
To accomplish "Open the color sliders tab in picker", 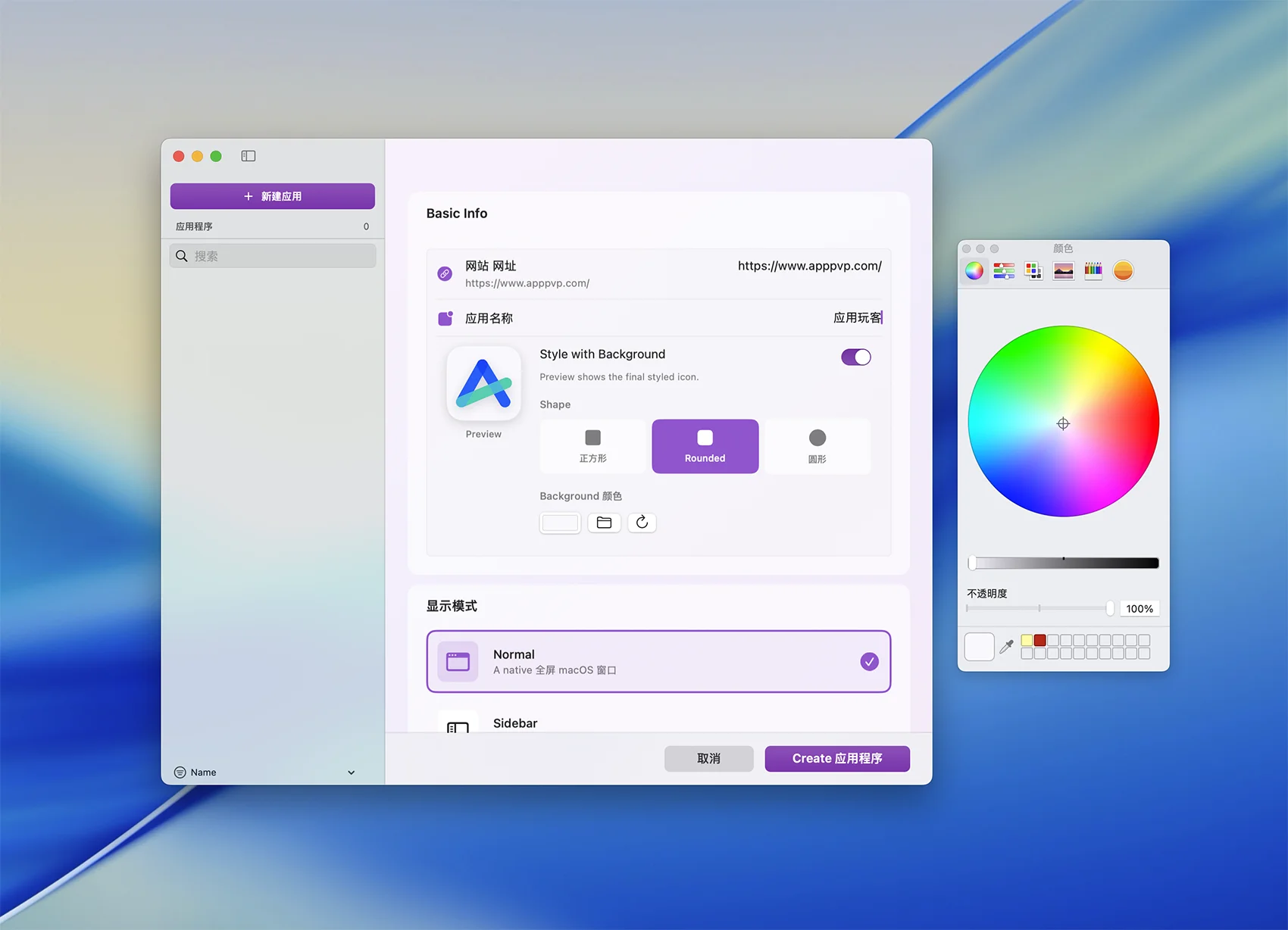I will (x=1004, y=271).
